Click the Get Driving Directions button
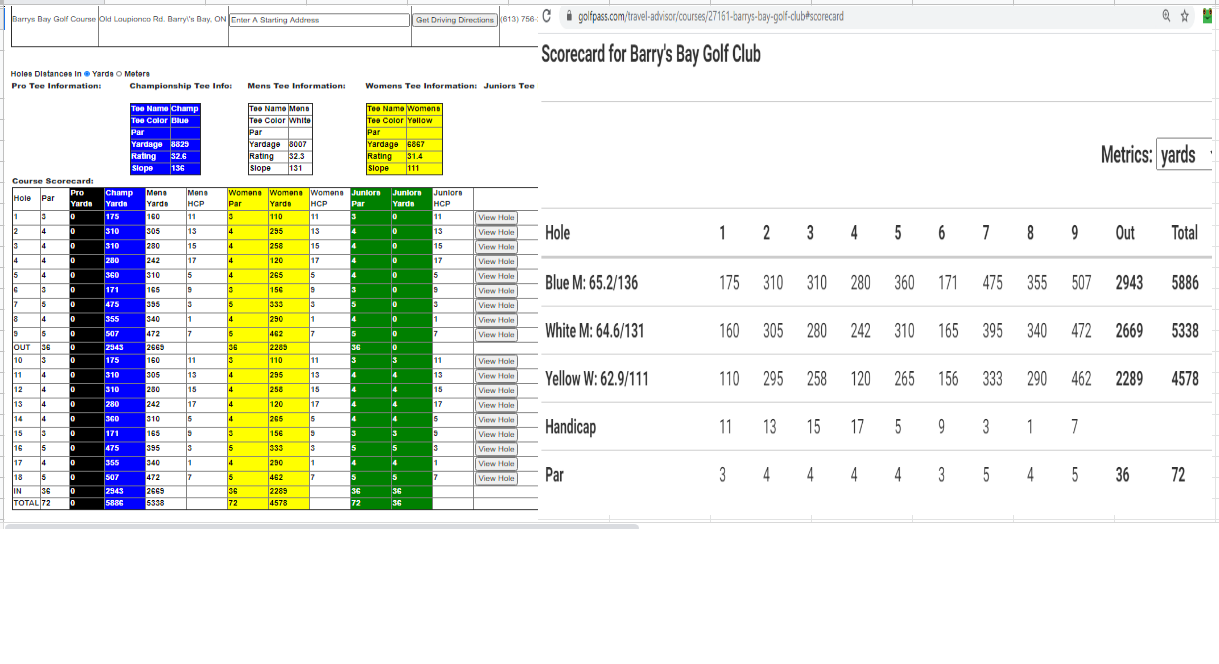 coord(455,20)
